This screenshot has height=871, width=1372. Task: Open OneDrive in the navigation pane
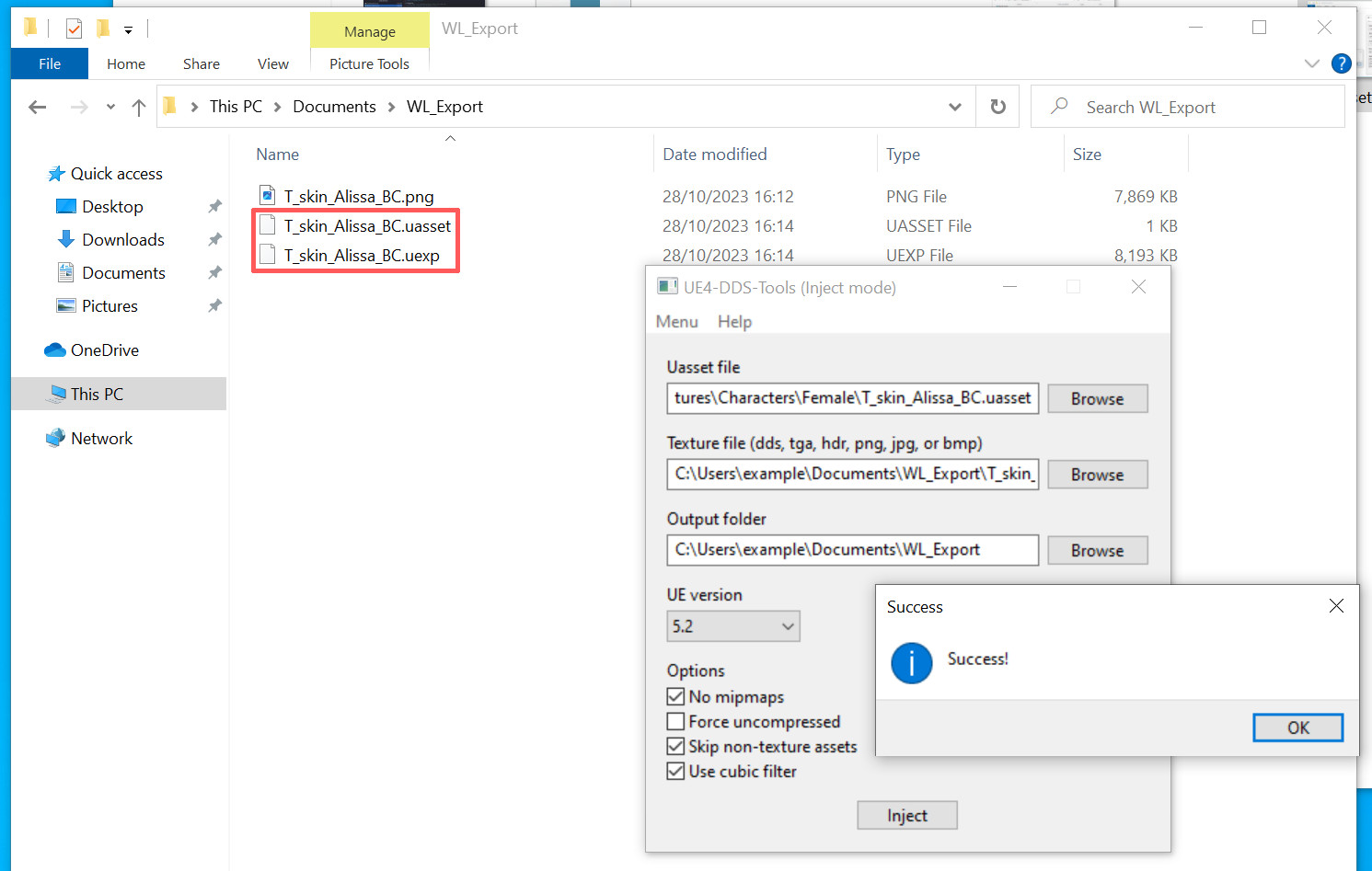pos(104,350)
